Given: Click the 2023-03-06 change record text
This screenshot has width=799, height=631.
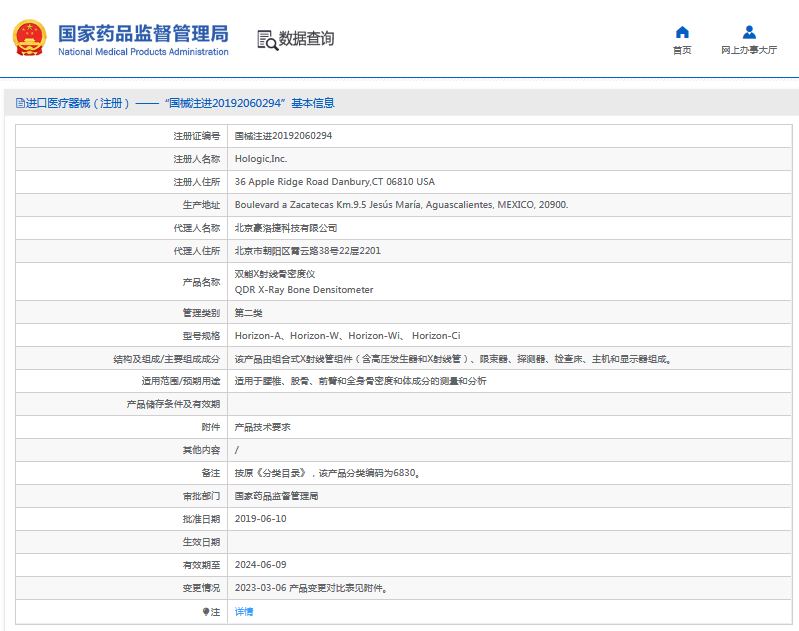Looking at the screenshot, I should coord(311,588).
